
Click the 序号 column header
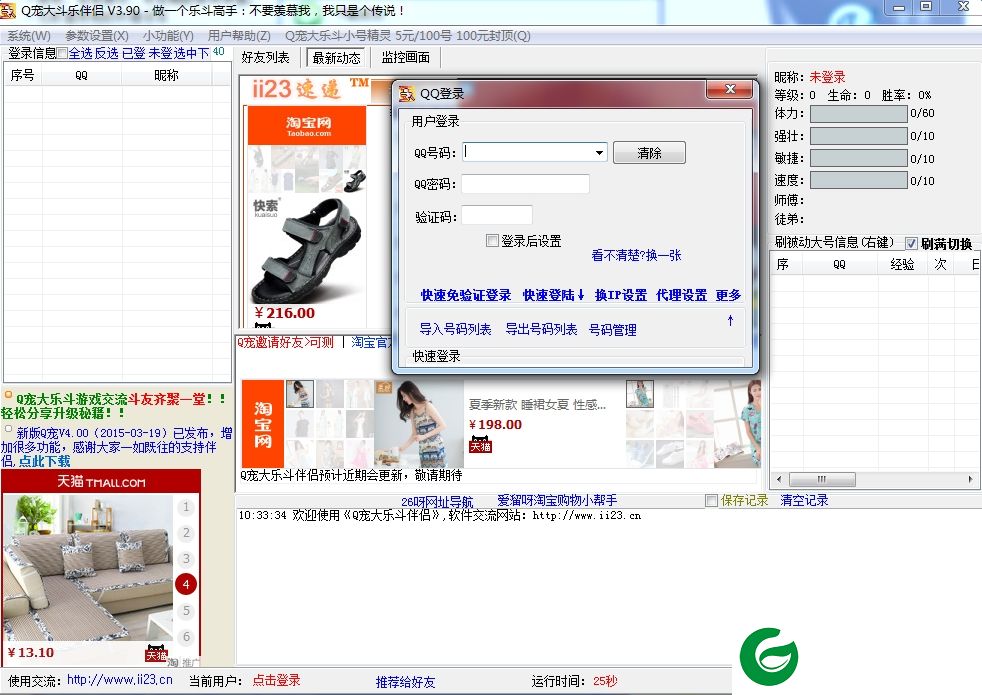click(23, 76)
